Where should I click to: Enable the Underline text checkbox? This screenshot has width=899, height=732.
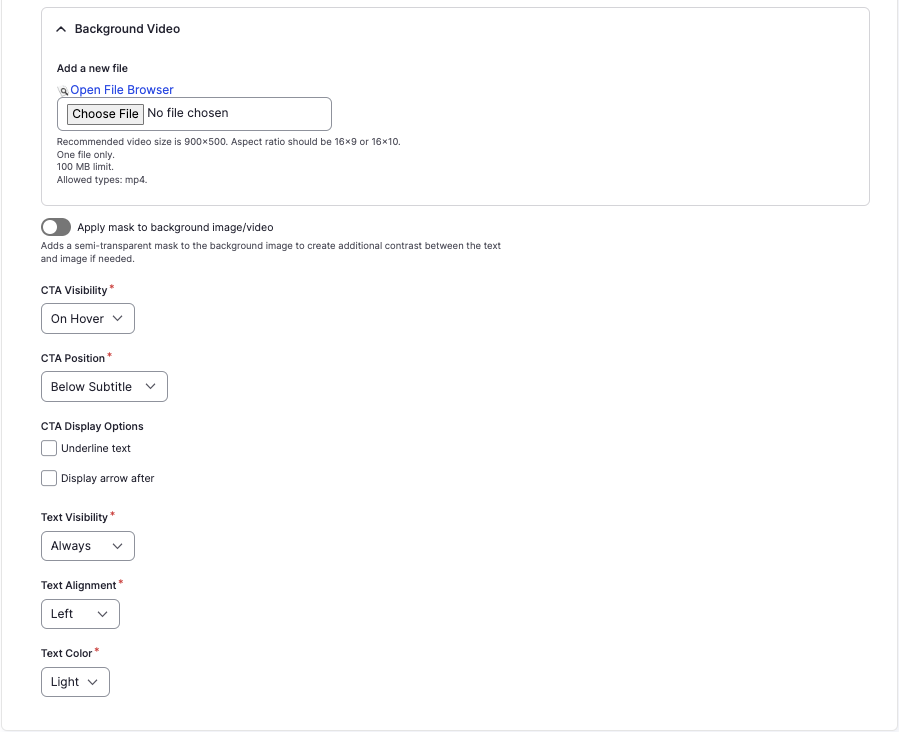(49, 448)
